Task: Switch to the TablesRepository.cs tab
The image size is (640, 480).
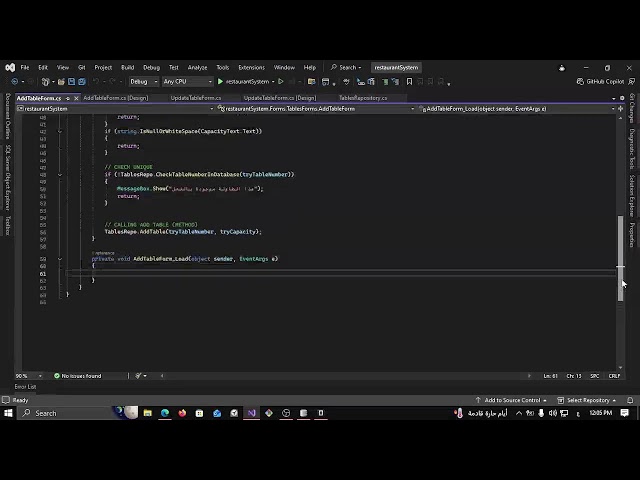Action: click(363, 98)
